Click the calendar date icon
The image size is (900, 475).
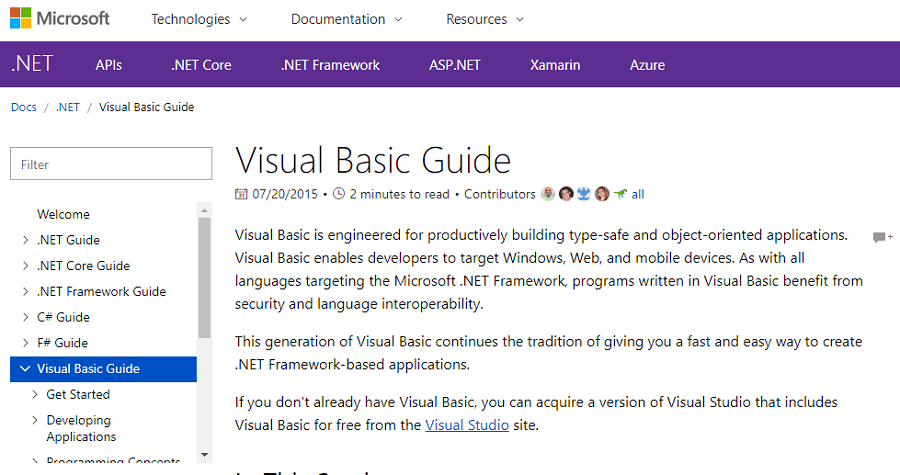241,194
